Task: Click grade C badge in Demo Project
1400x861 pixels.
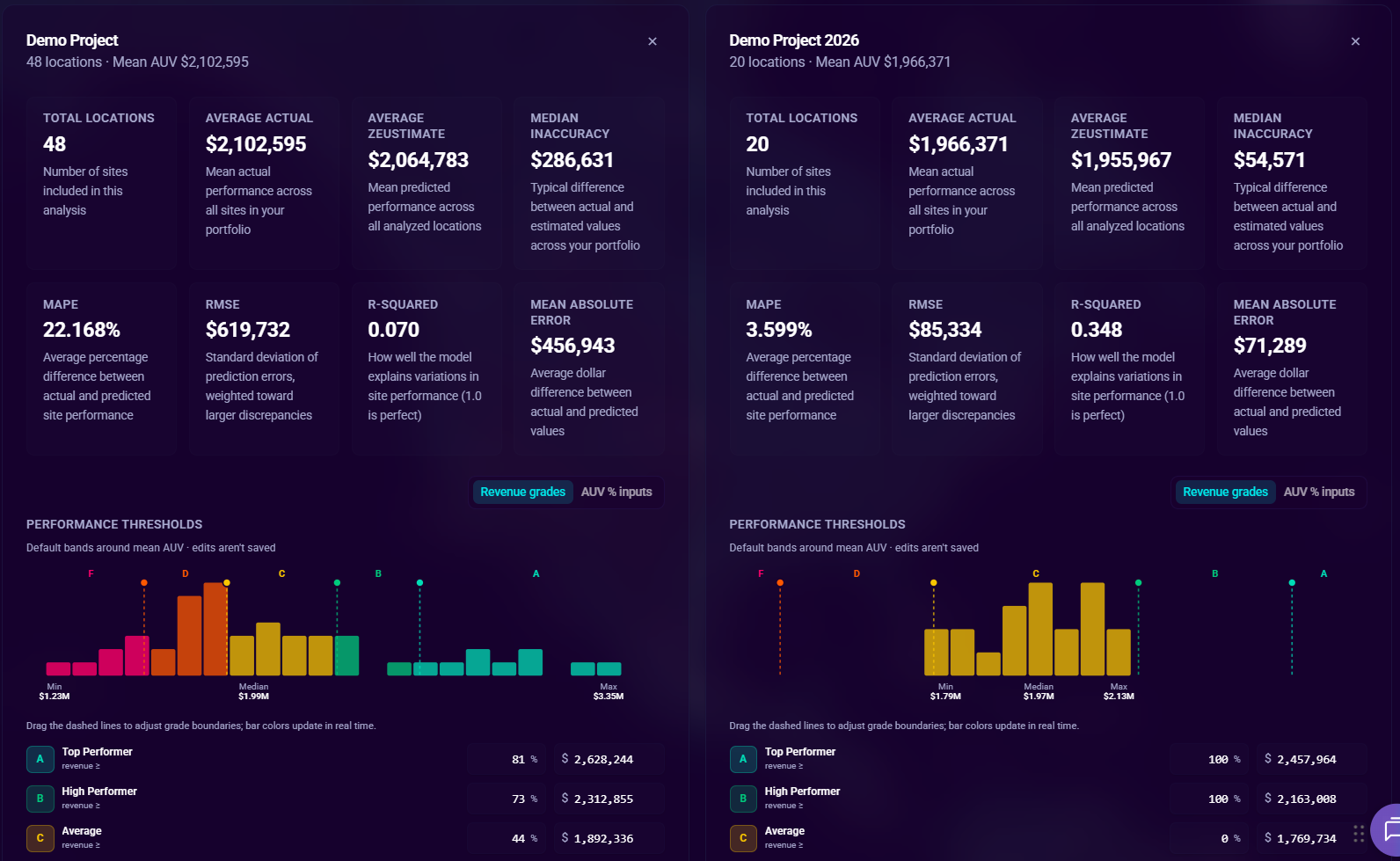Action: [40, 838]
